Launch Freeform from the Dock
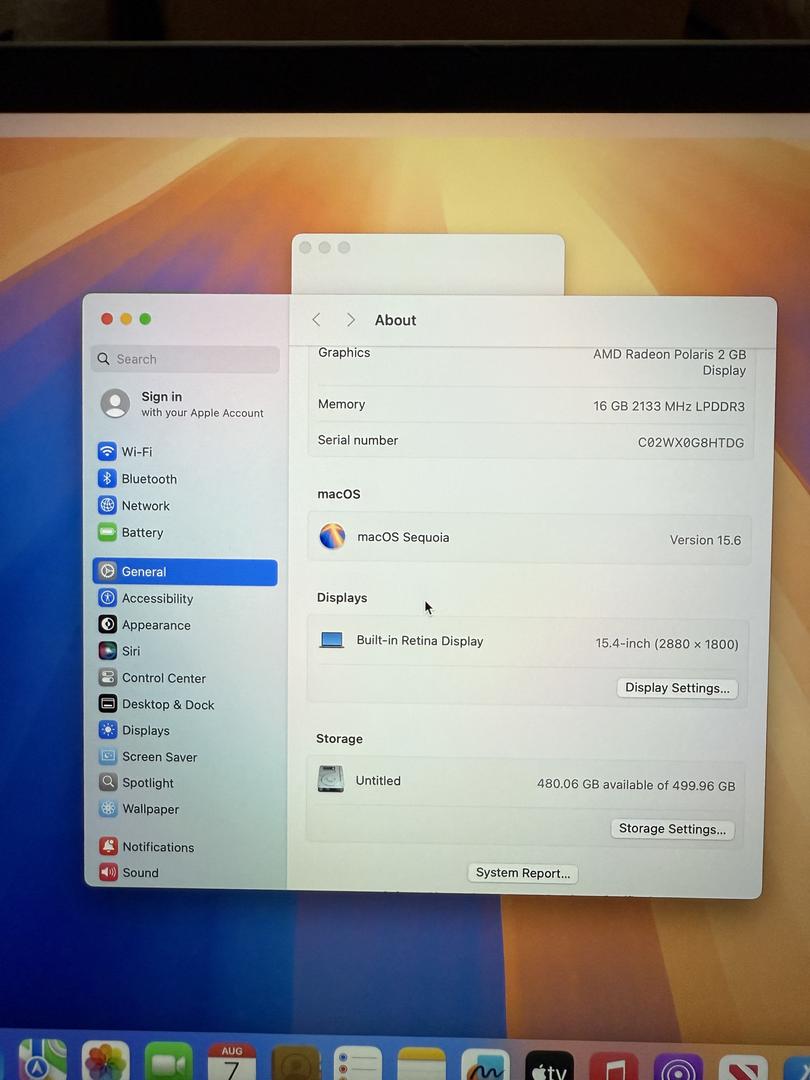Viewport: 810px width, 1080px height. coord(485,1063)
